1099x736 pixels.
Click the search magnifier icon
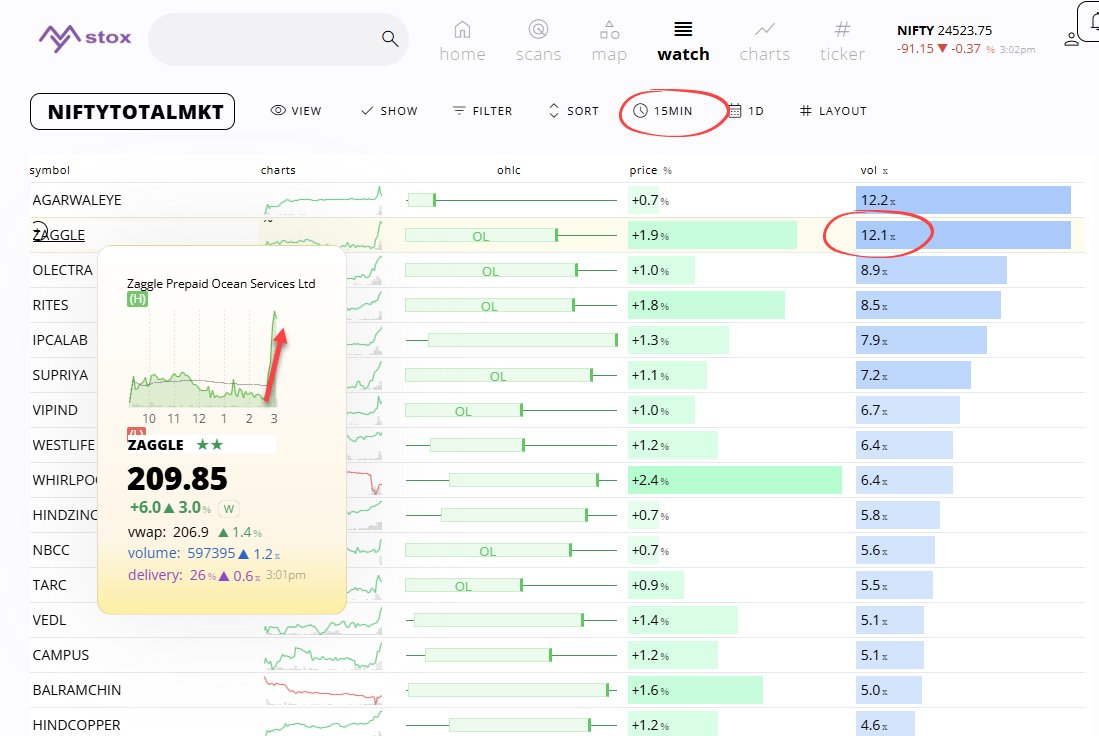click(390, 39)
